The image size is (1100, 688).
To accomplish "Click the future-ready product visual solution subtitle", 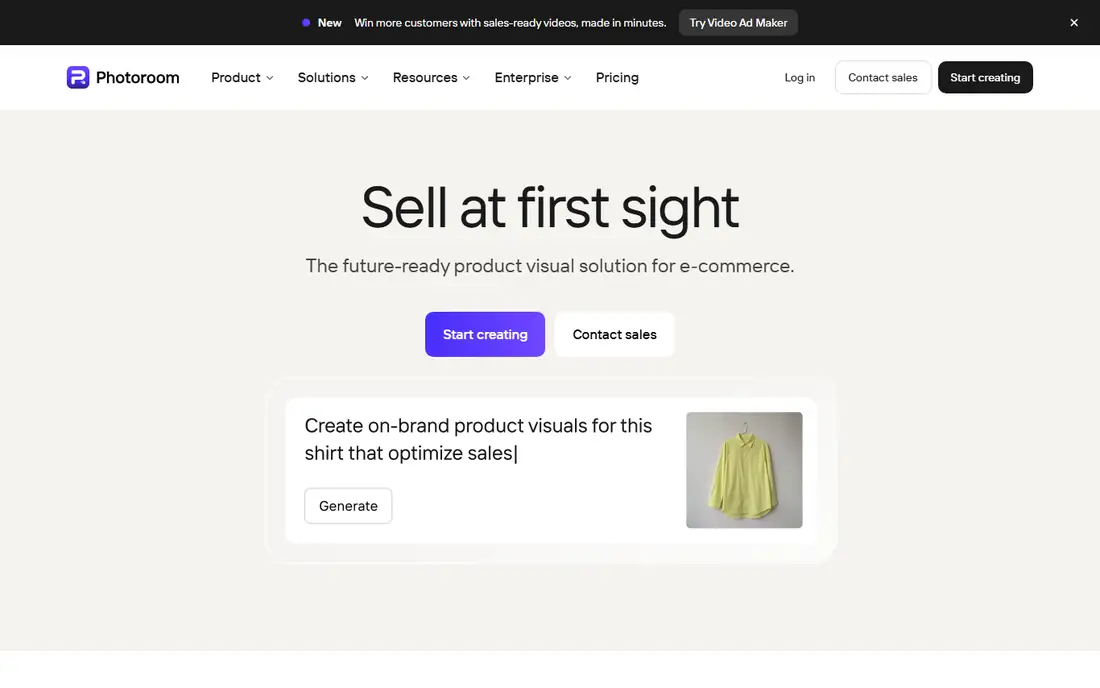I will tap(550, 266).
